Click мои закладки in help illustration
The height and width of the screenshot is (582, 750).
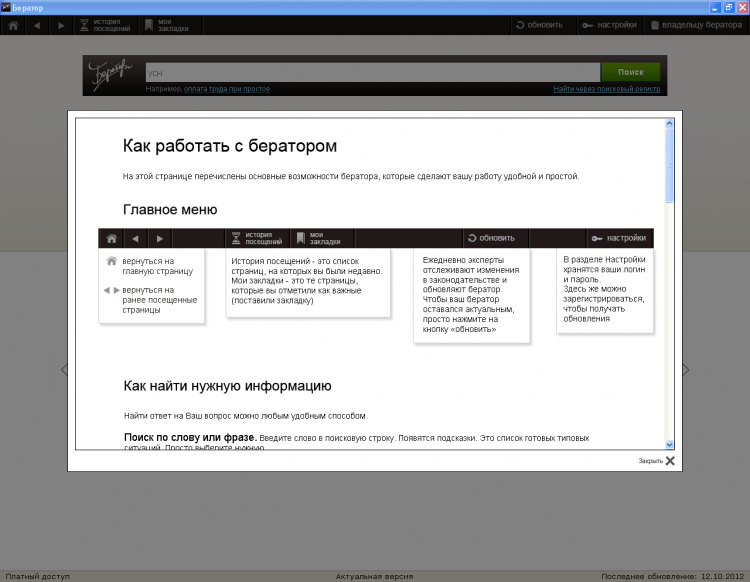[322, 238]
